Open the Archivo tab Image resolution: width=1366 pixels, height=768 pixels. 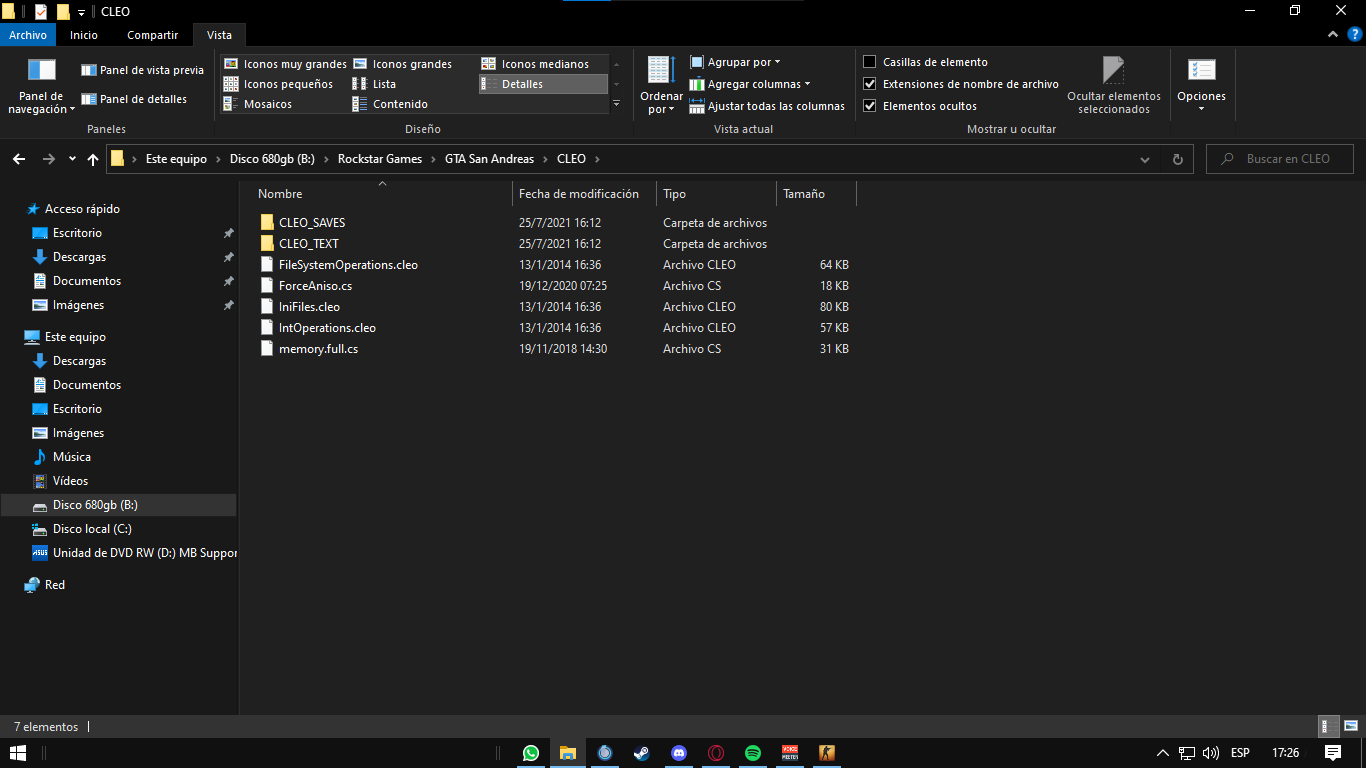(x=28, y=35)
